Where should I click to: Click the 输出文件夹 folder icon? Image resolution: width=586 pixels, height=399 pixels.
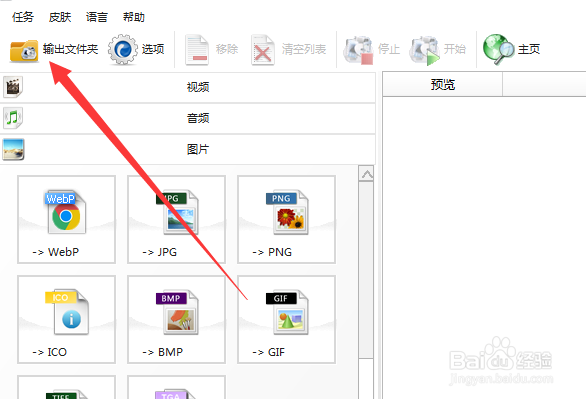[24, 50]
